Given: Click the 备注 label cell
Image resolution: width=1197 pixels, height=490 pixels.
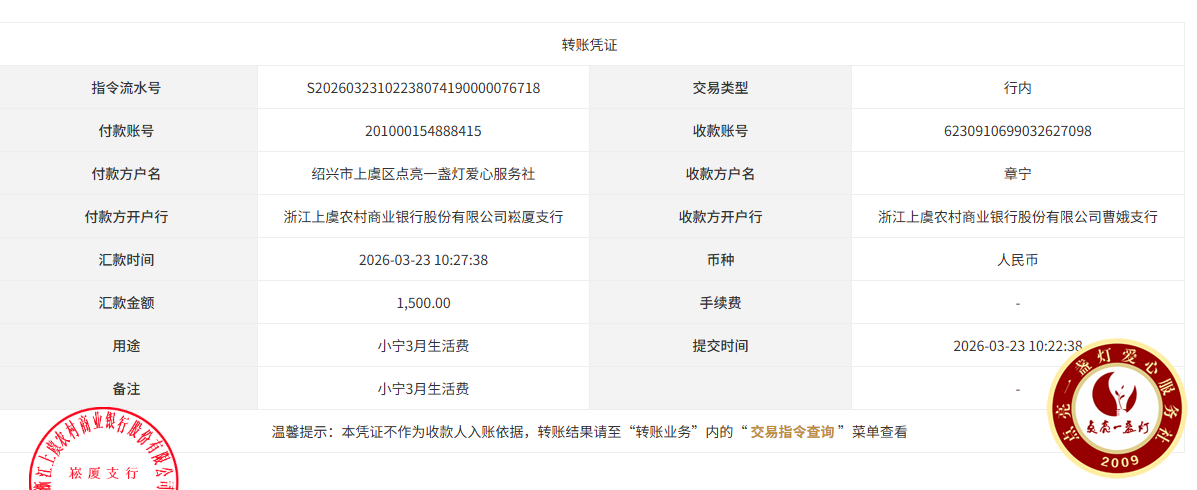Looking at the screenshot, I should click(126, 389).
